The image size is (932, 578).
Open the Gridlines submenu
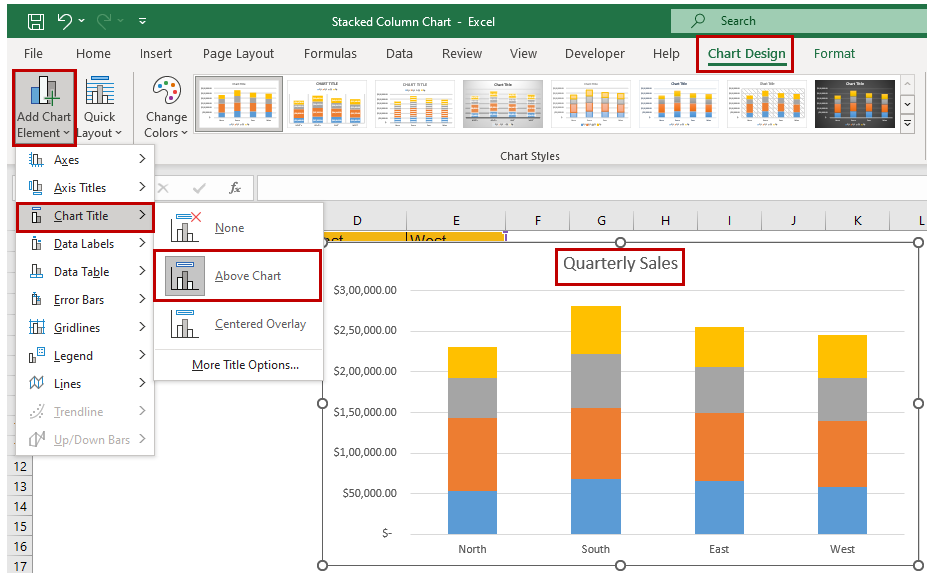click(x=85, y=328)
